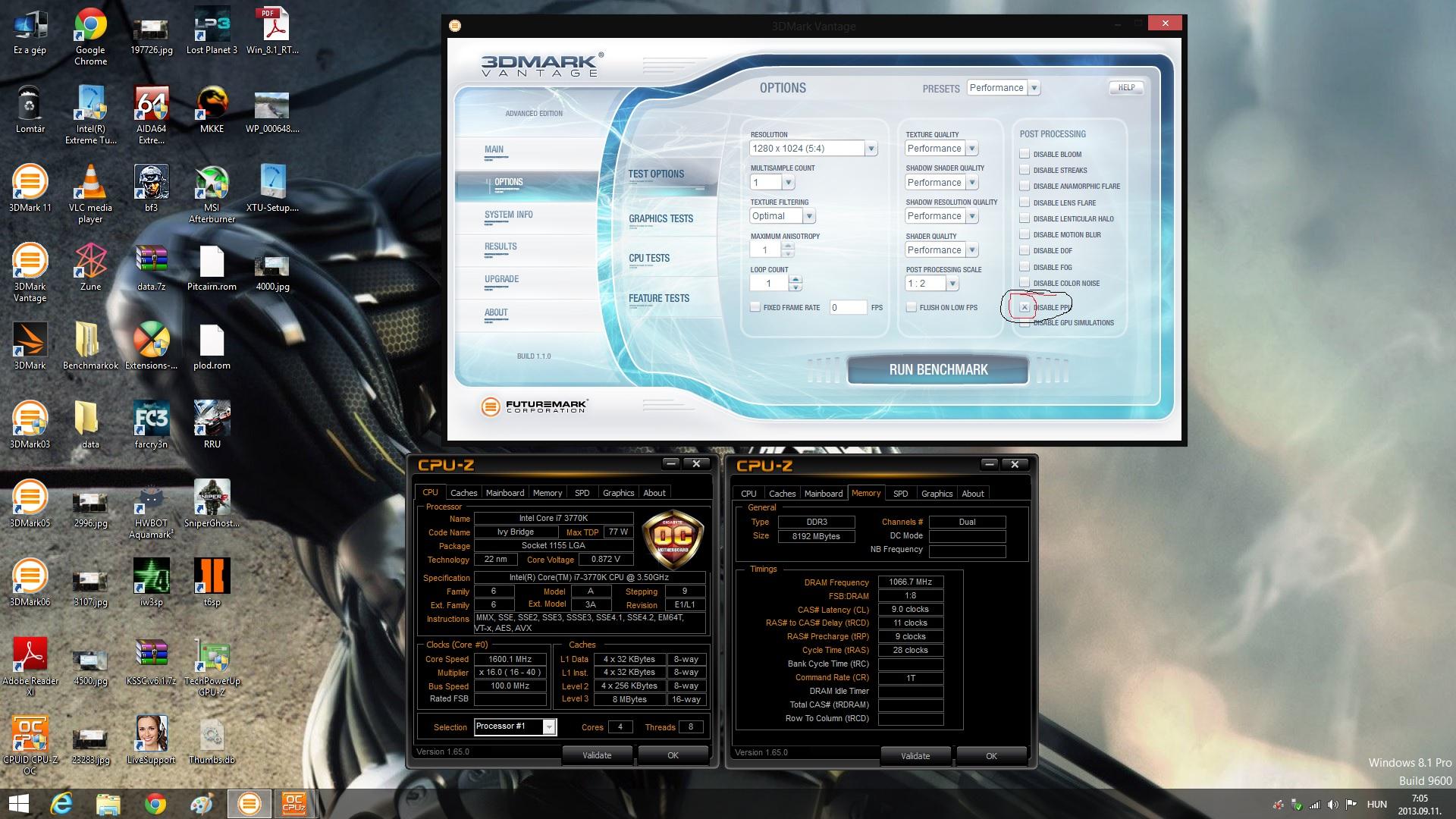The height and width of the screenshot is (819, 1456).
Task: Open the Win_8.1_RT PDF file icon
Action: coord(272,32)
